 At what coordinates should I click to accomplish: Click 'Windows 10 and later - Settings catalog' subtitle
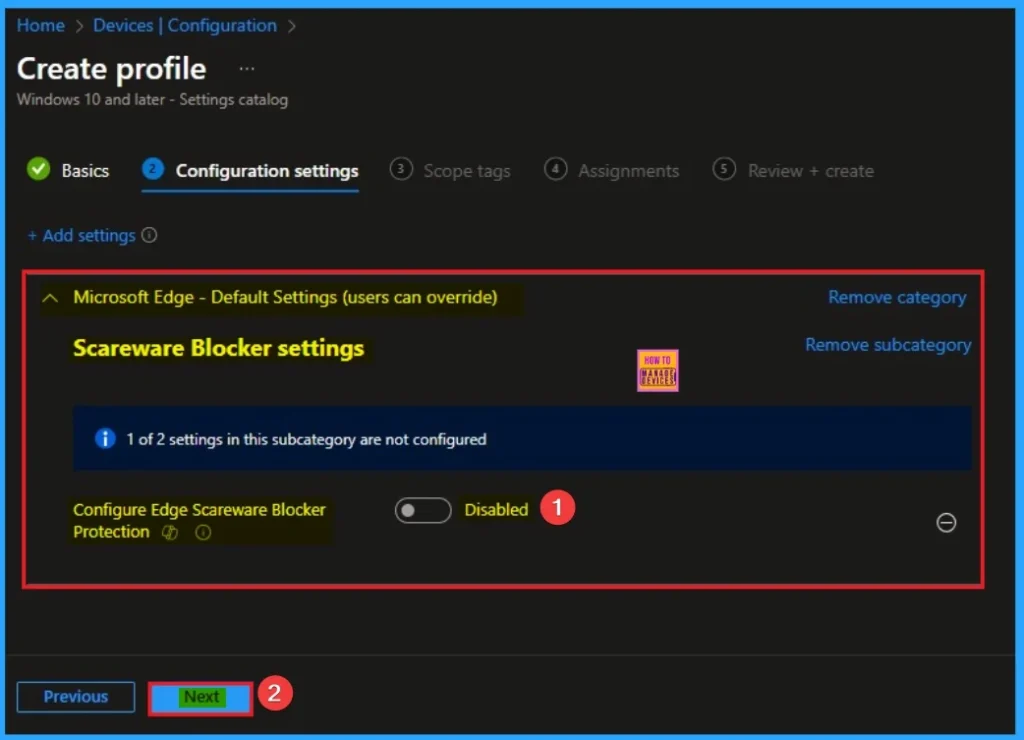tap(152, 99)
